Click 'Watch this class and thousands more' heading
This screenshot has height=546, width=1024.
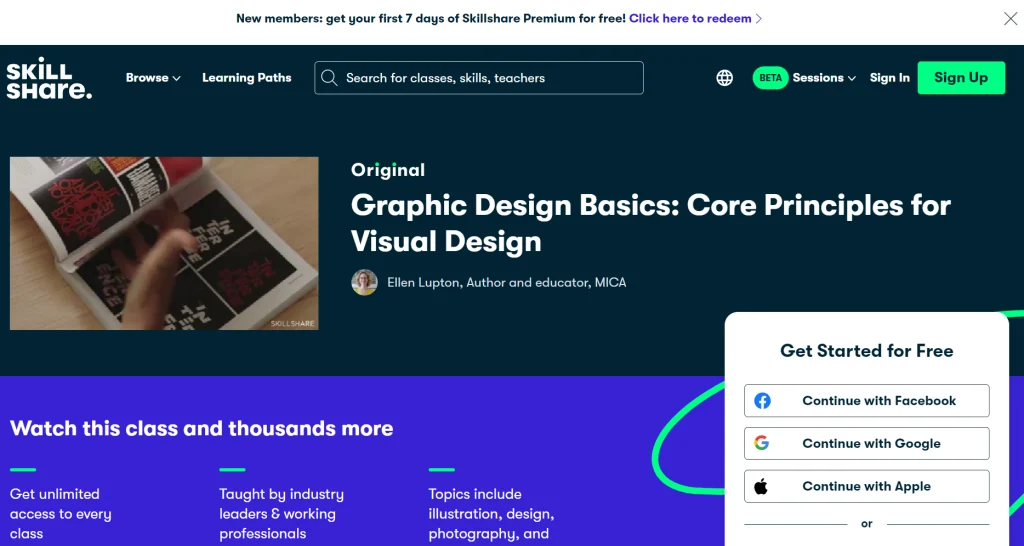pos(202,428)
